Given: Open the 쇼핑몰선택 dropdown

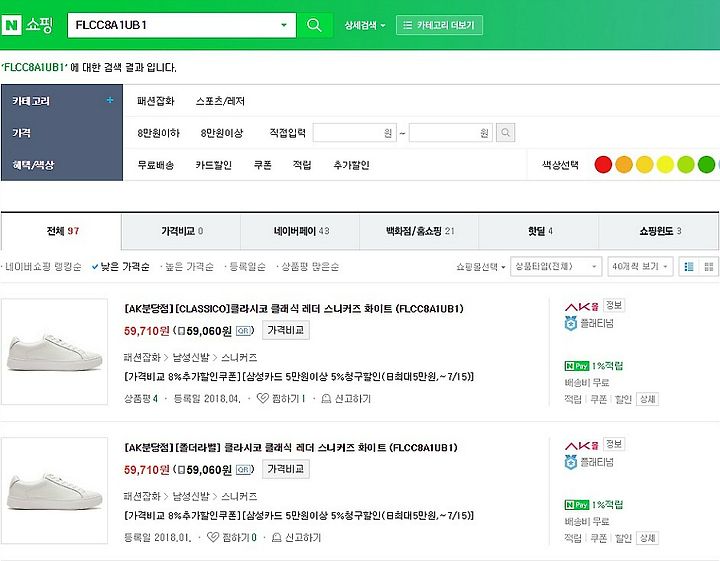Looking at the screenshot, I should 480,267.
